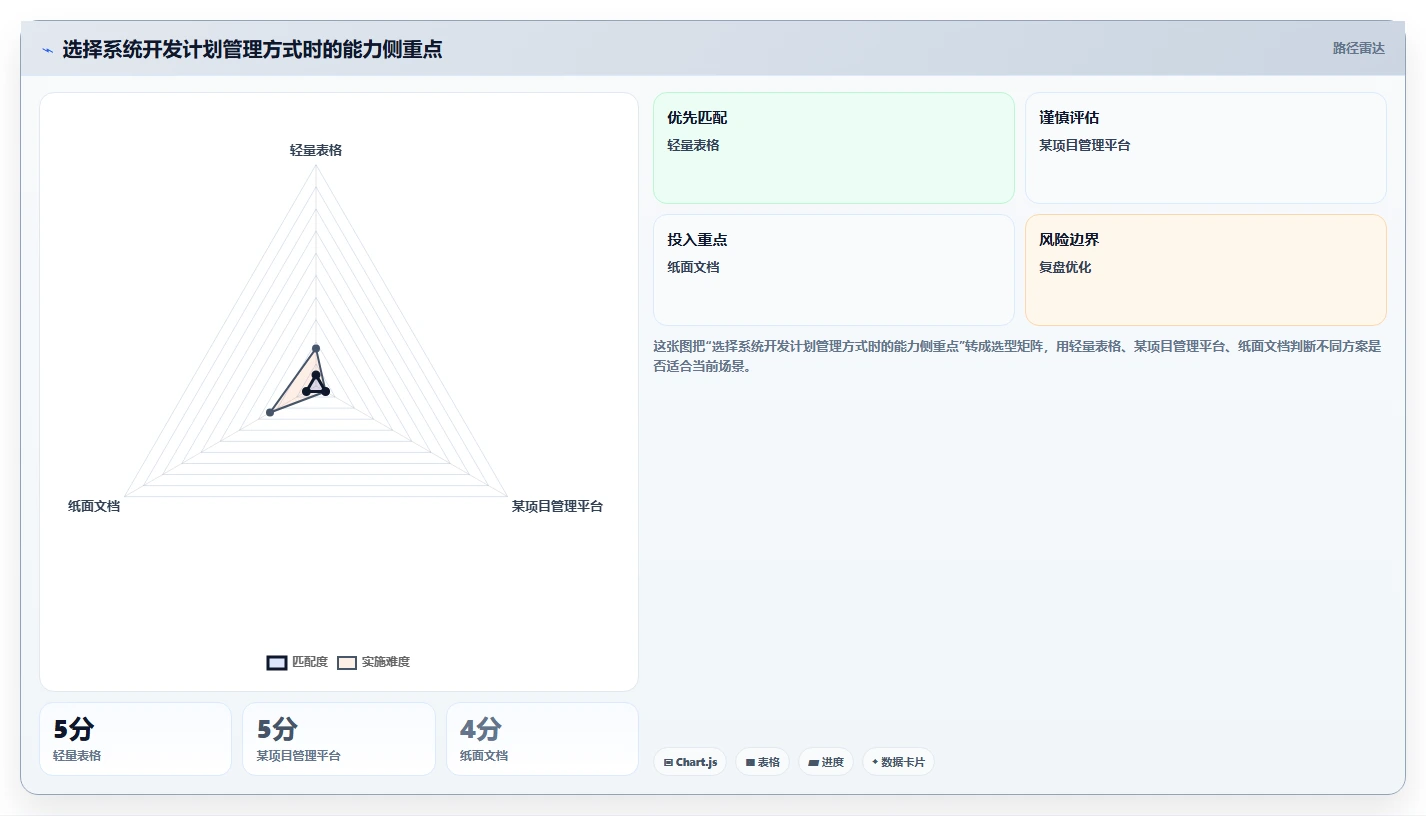This screenshot has width=1426, height=816.
Task: Click the 纸面文档 radar axis label
Action: [x=94, y=506]
